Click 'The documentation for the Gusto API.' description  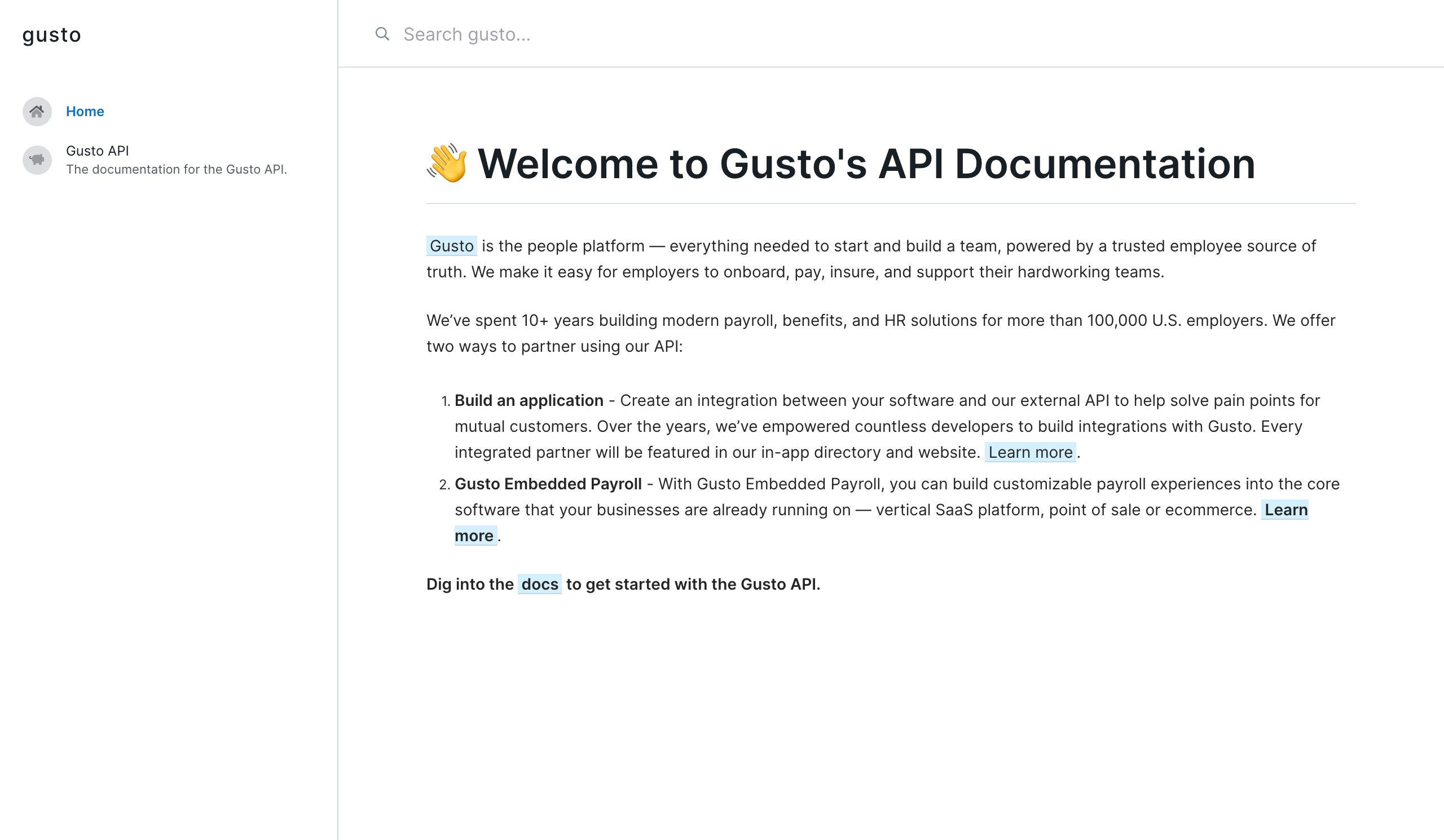[x=177, y=170]
